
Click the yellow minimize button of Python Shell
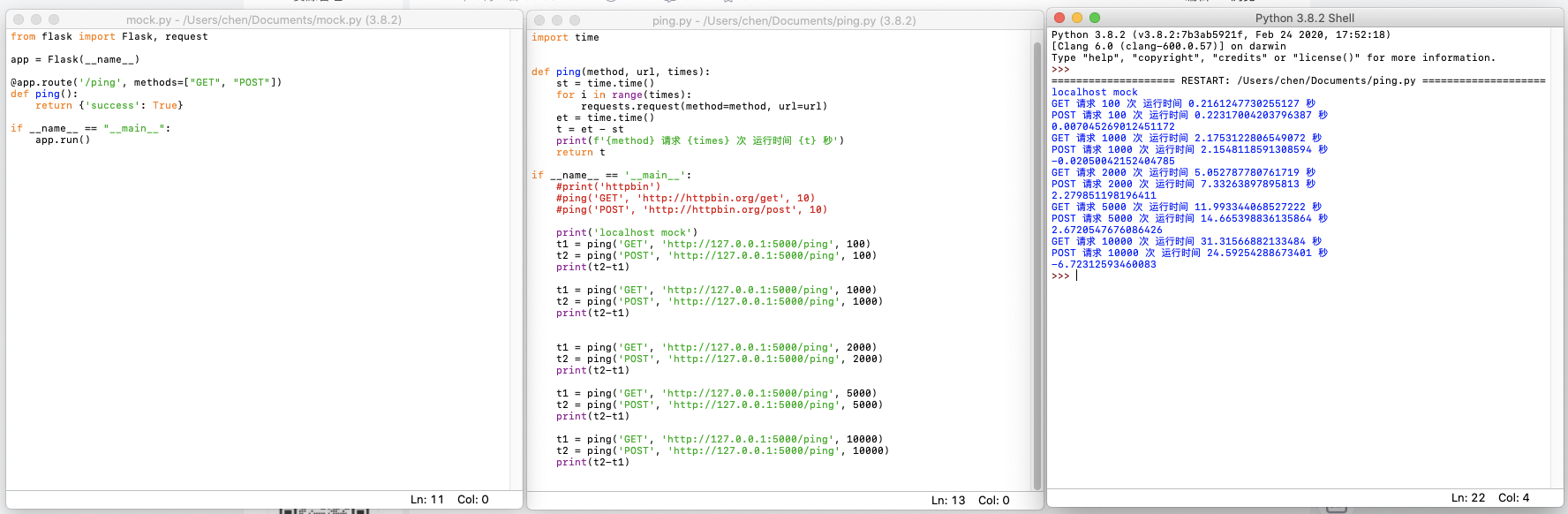(1077, 18)
